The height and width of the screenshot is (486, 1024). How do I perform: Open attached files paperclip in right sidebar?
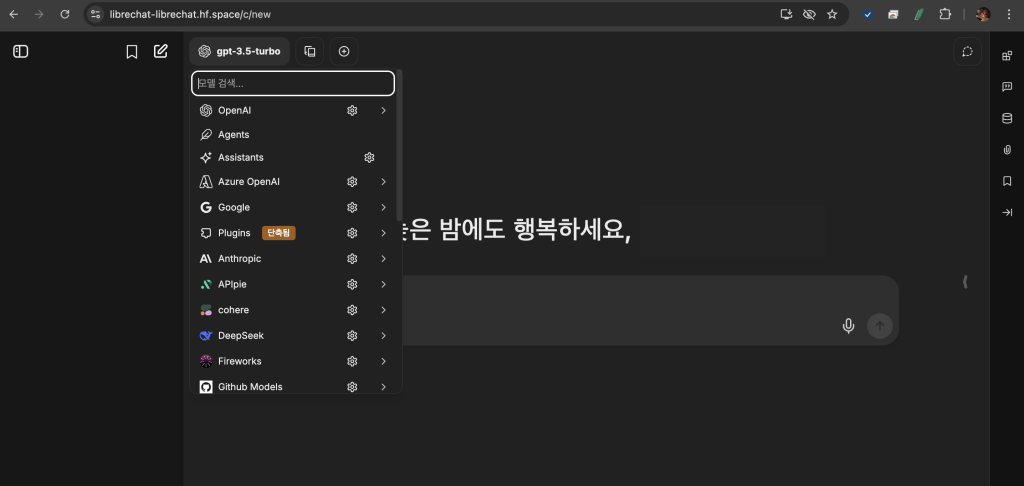pos(1007,150)
